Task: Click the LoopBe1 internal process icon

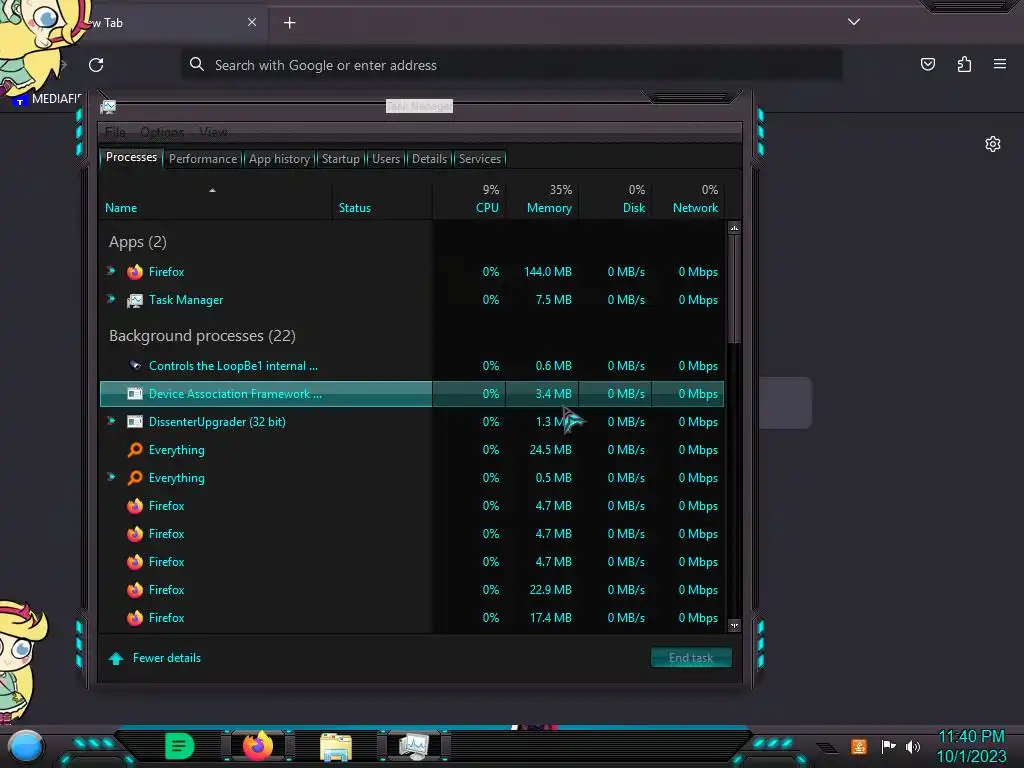Action: 135,366
